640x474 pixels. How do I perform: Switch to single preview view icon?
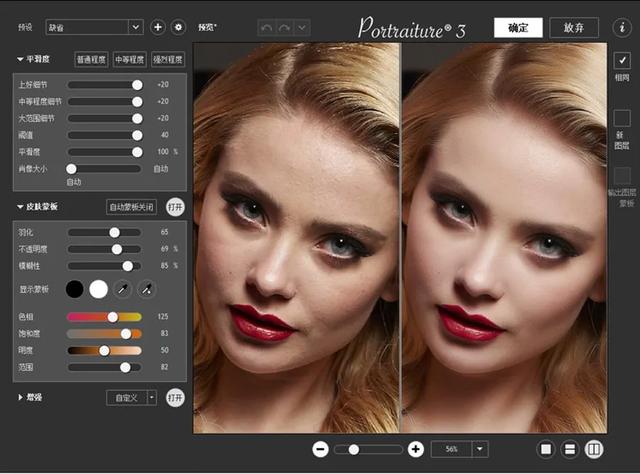[546, 450]
